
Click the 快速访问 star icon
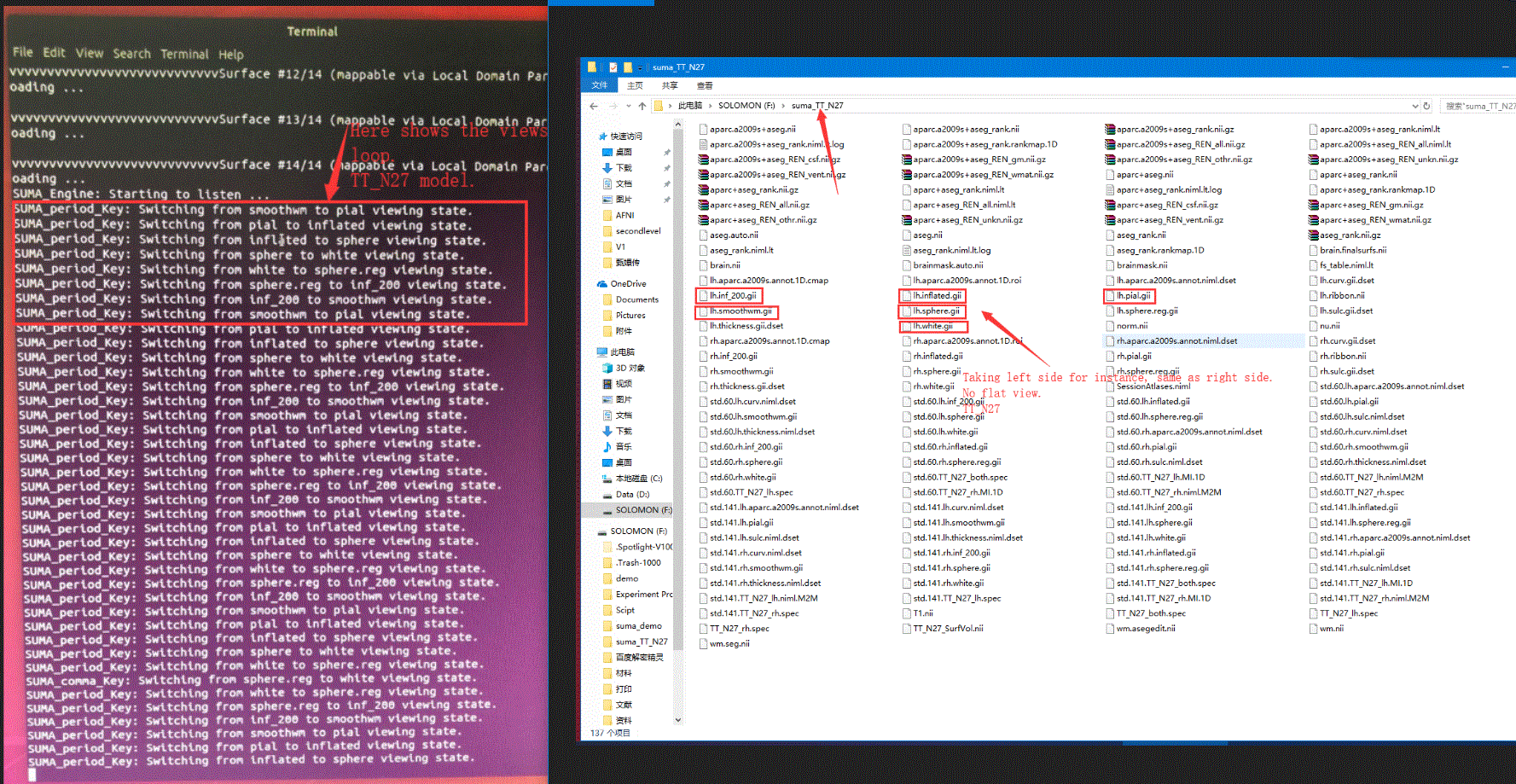coord(602,136)
